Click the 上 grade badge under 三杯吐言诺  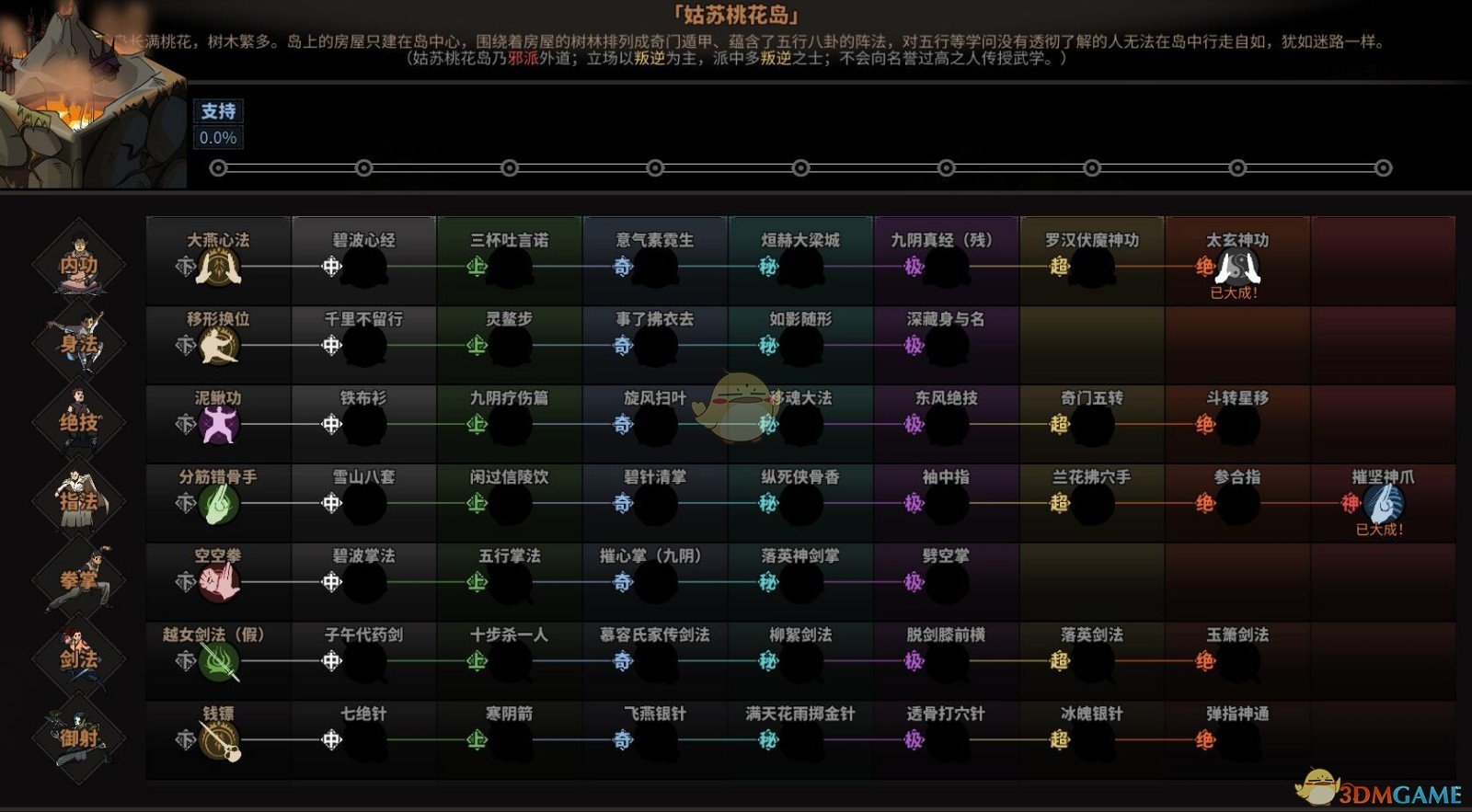pos(477,267)
